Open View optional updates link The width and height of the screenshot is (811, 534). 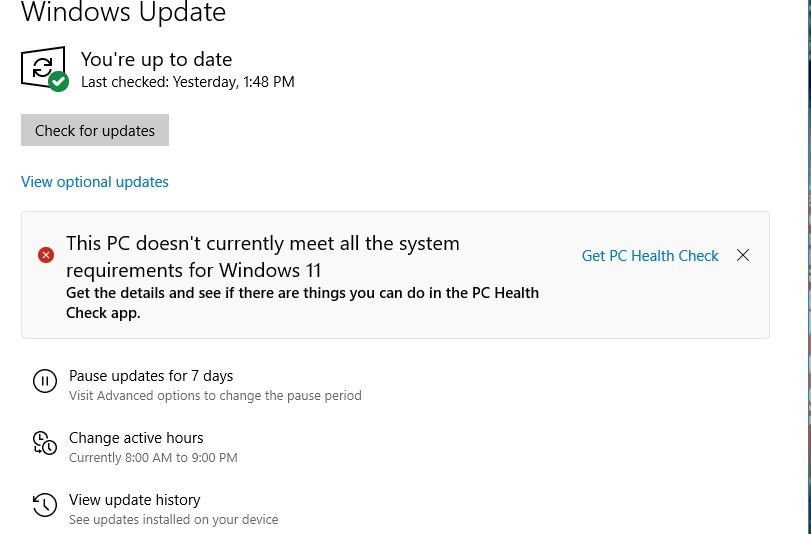coord(95,182)
